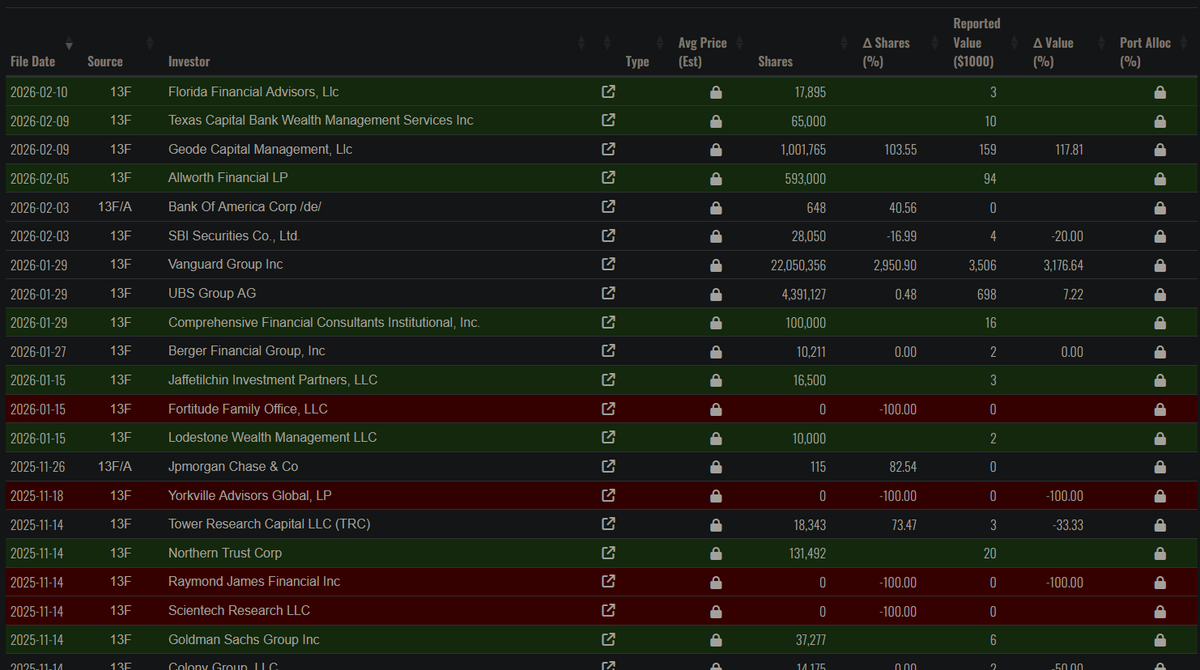This screenshot has width=1200, height=670.
Task: Click Avg Price lock icon in Geode Capital row
Action: pos(716,150)
